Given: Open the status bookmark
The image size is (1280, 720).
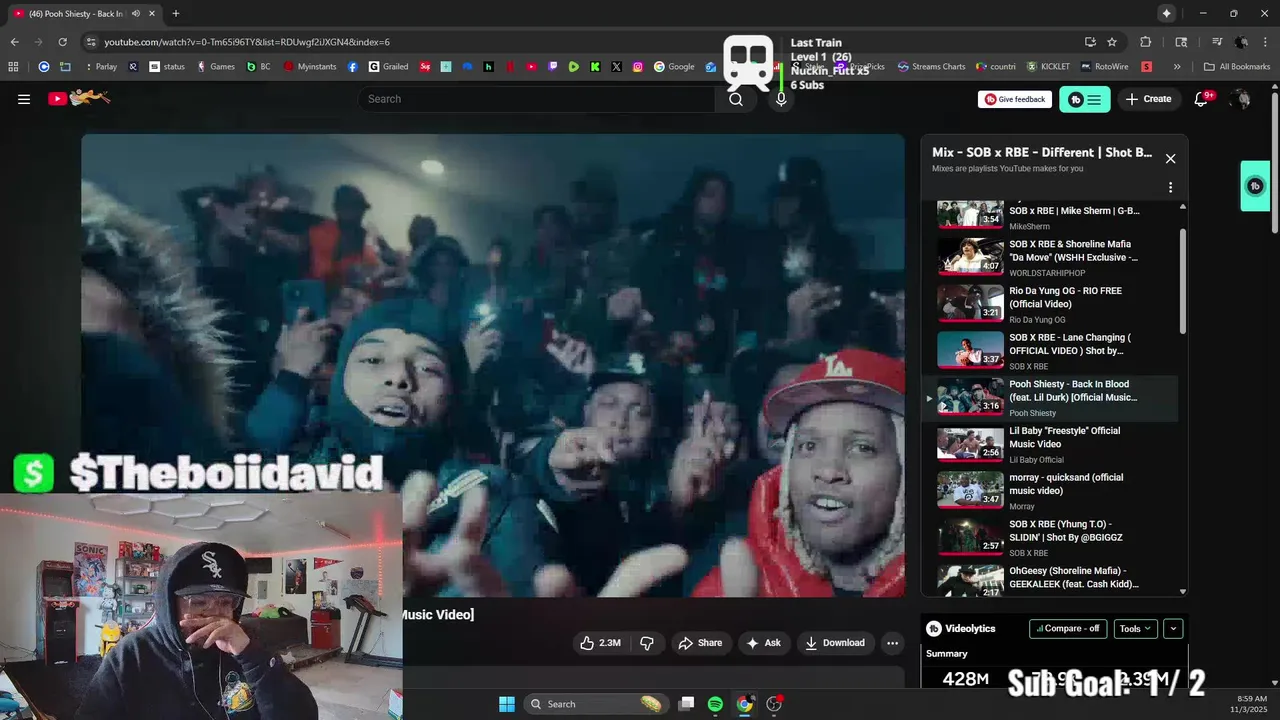Looking at the screenshot, I should pyautogui.click(x=168, y=67).
